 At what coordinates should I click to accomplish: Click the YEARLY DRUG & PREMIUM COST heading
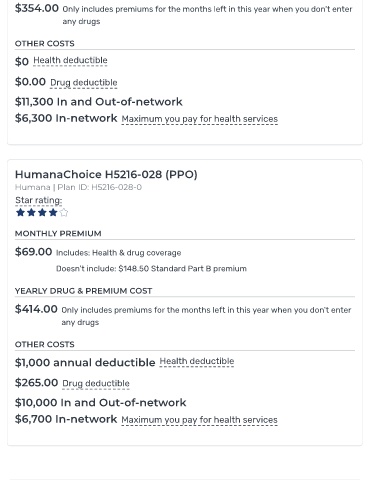pos(83,291)
